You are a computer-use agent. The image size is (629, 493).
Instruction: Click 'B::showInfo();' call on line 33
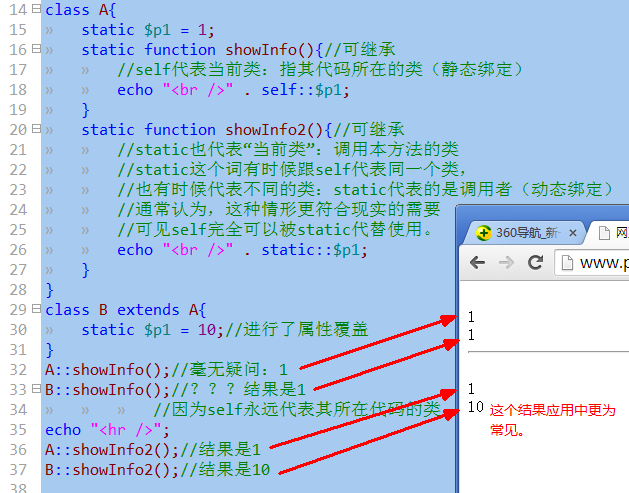[x=108, y=390]
